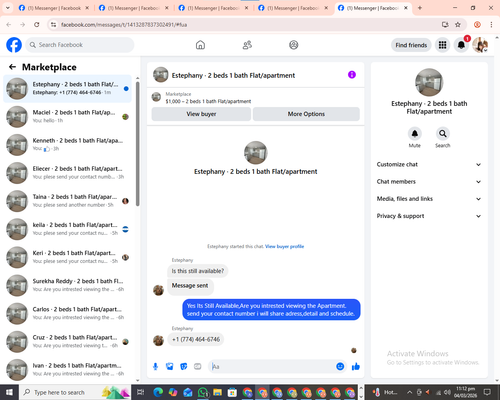Reload the page in browser toolbar
The image size is (500, 400).
37,24
